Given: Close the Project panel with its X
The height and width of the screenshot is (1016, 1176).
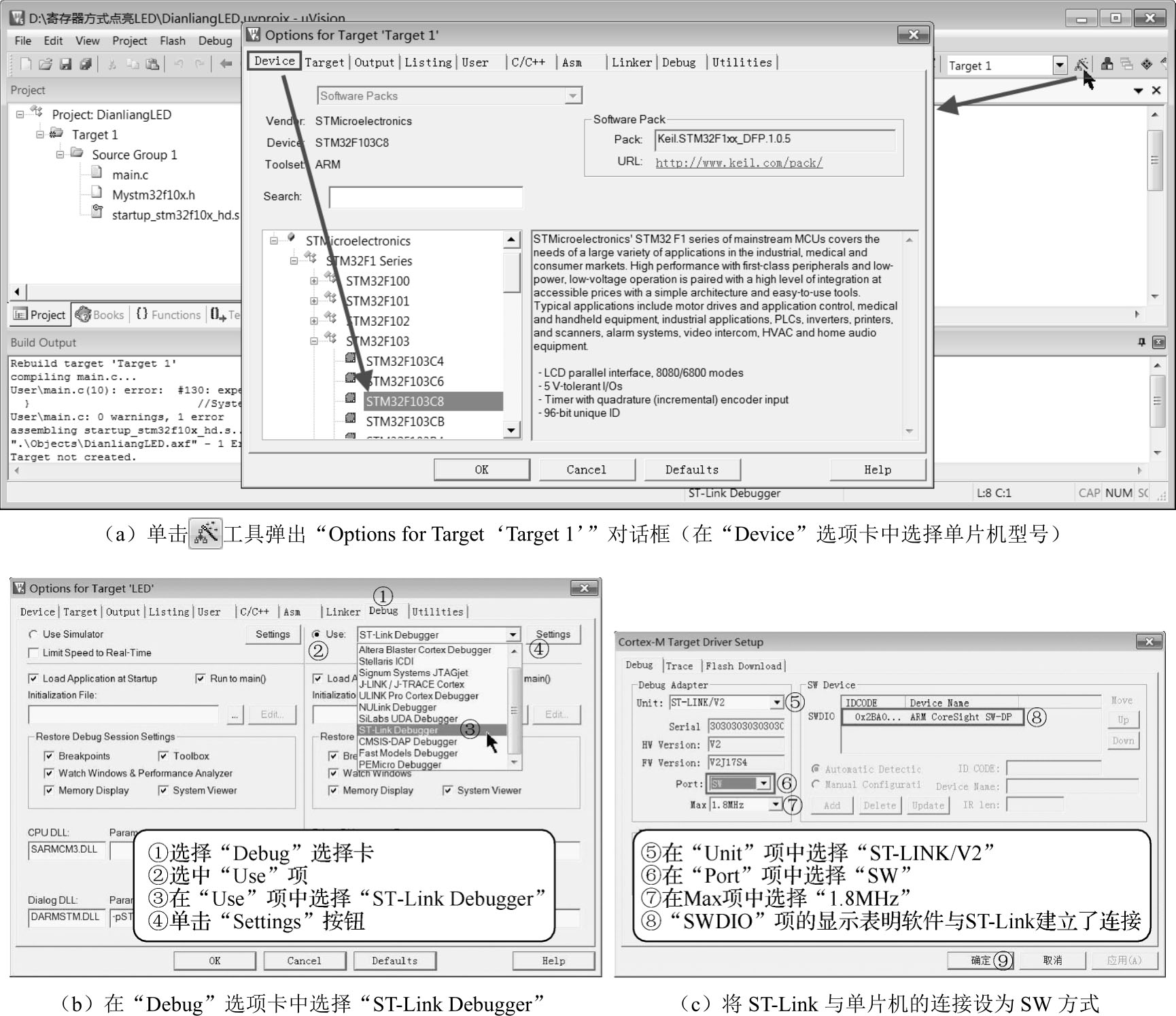Looking at the screenshot, I should 1156,90.
